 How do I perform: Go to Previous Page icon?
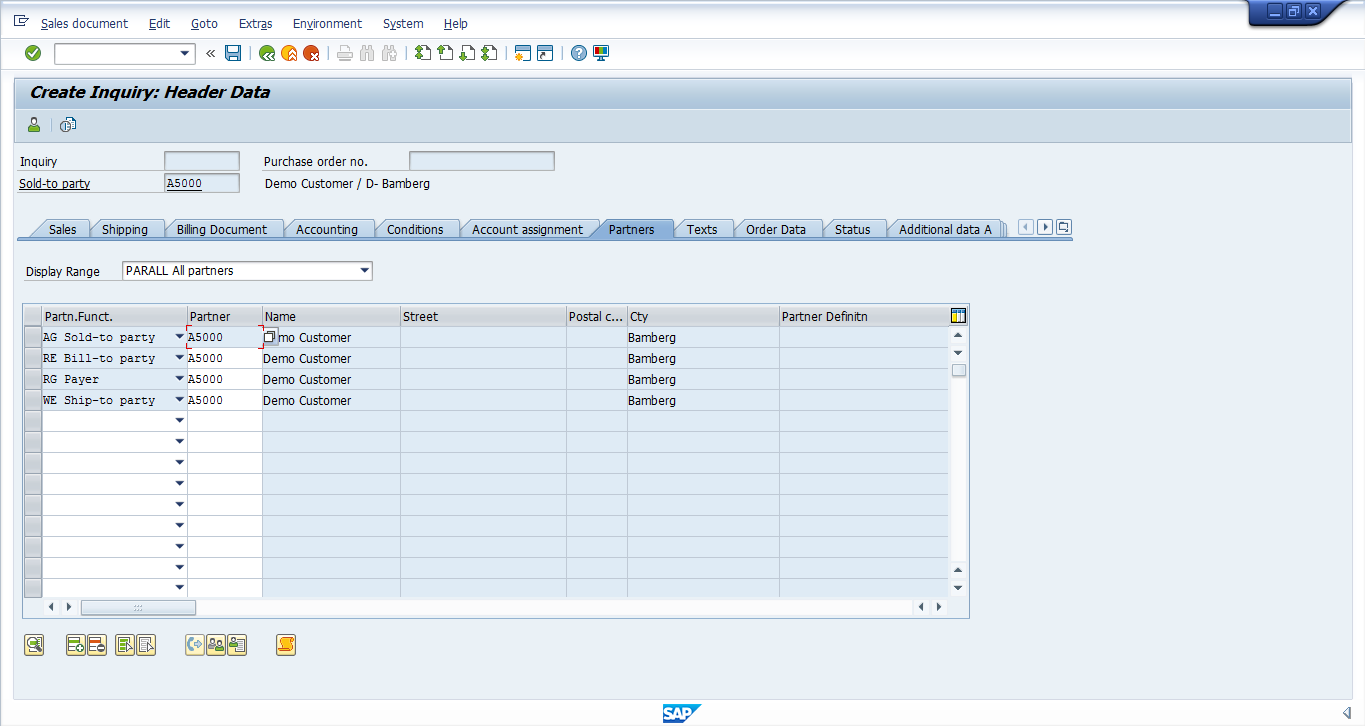[445, 53]
